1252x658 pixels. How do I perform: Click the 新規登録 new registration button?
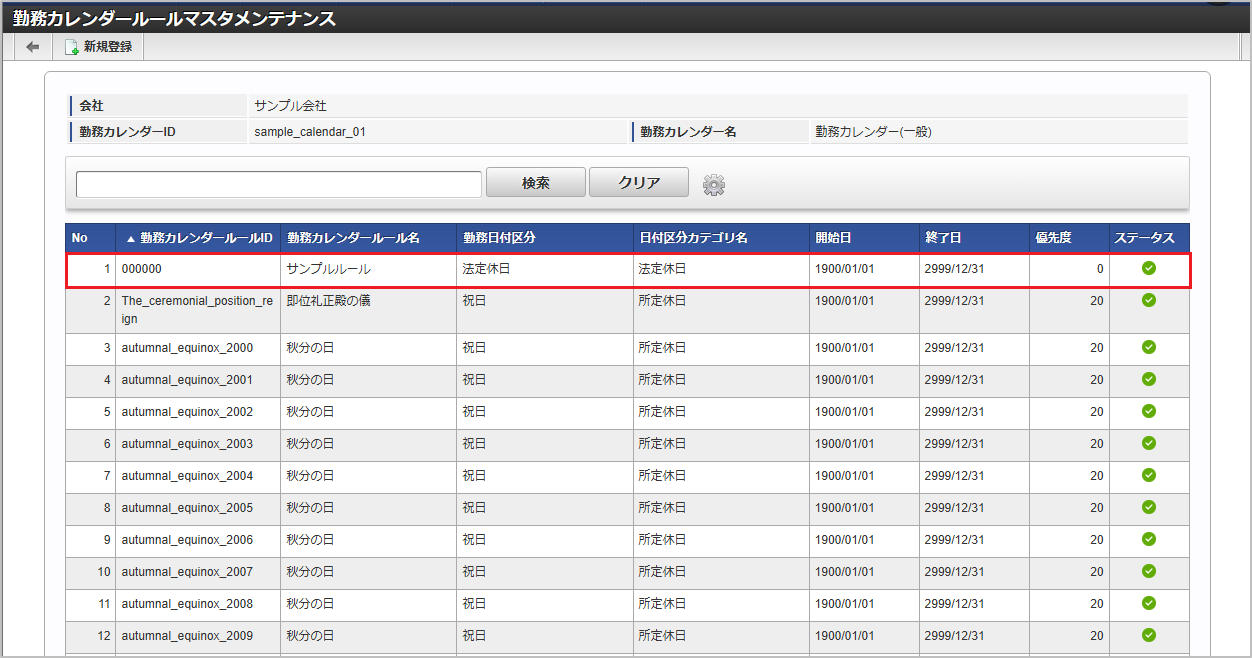(98, 47)
